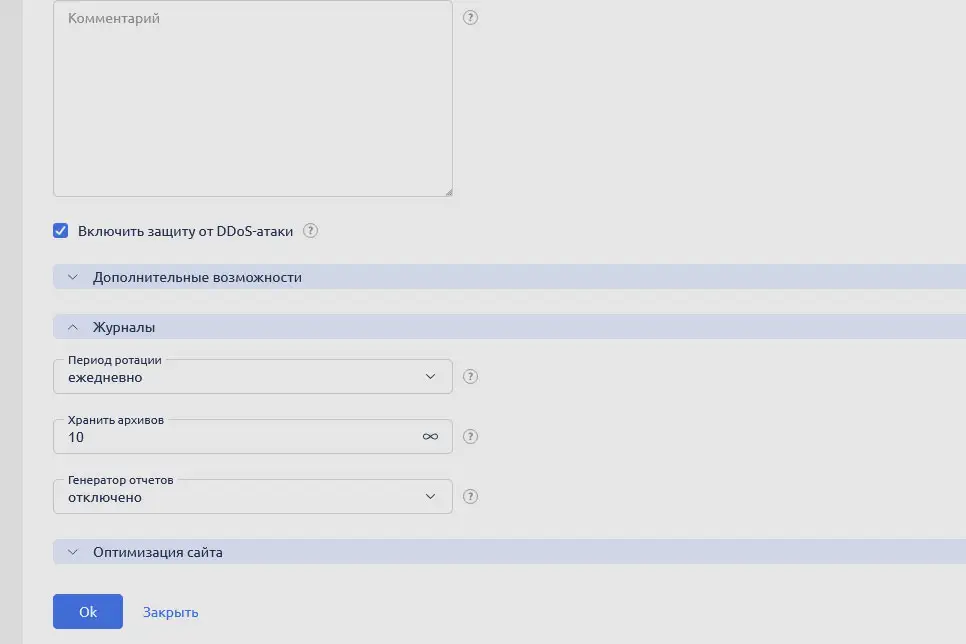Click the chevron icon on Журналы header

[x=71, y=327]
